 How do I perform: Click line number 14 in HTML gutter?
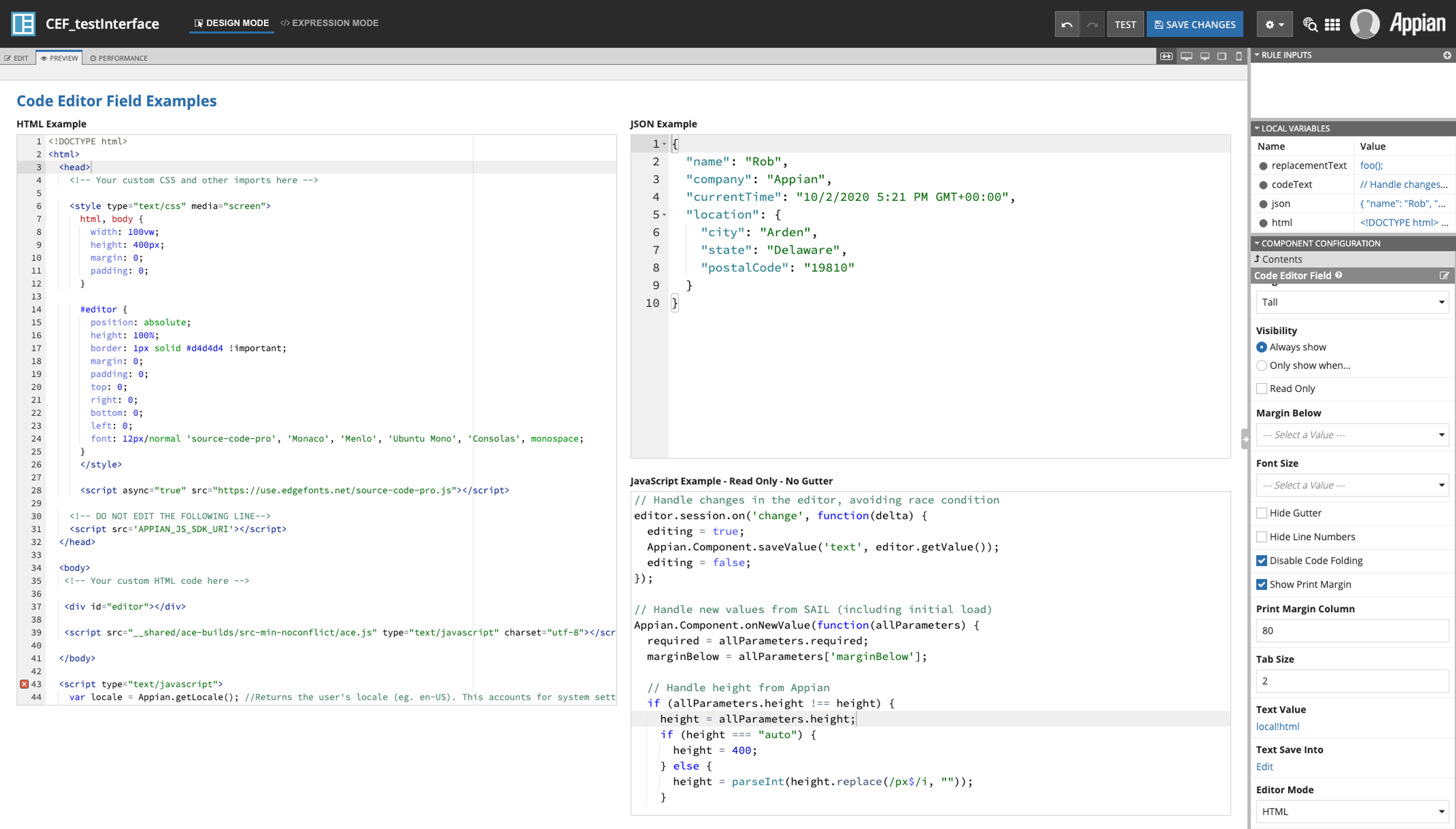tap(36, 309)
